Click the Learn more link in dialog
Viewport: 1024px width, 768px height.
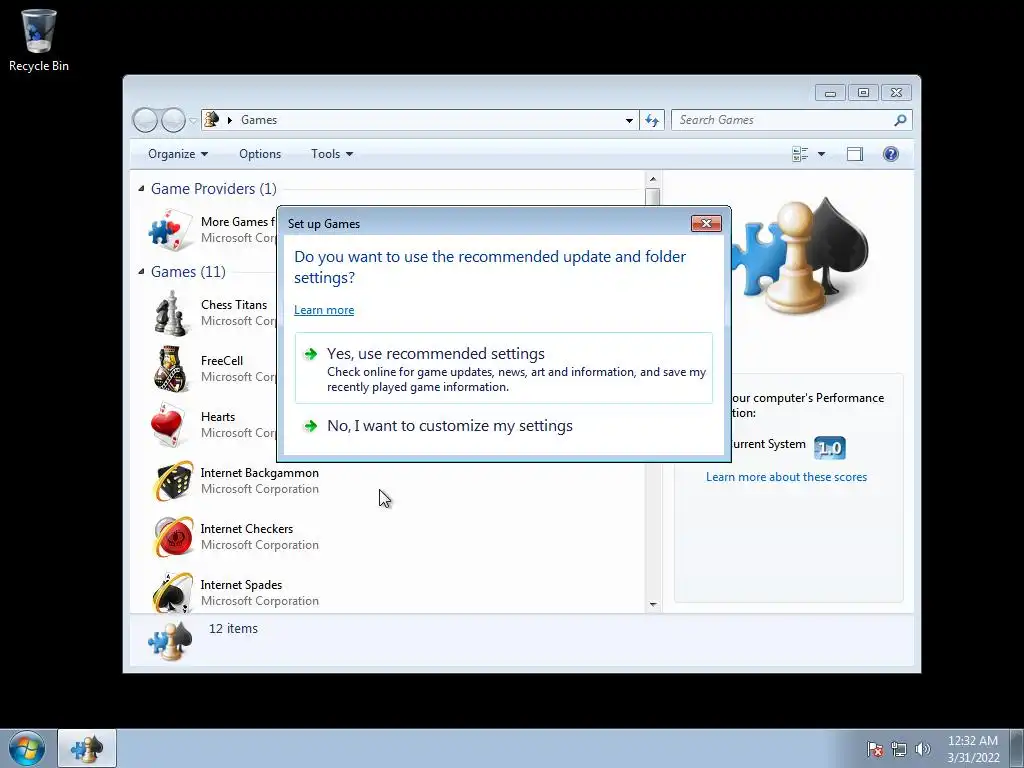(324, 310)
